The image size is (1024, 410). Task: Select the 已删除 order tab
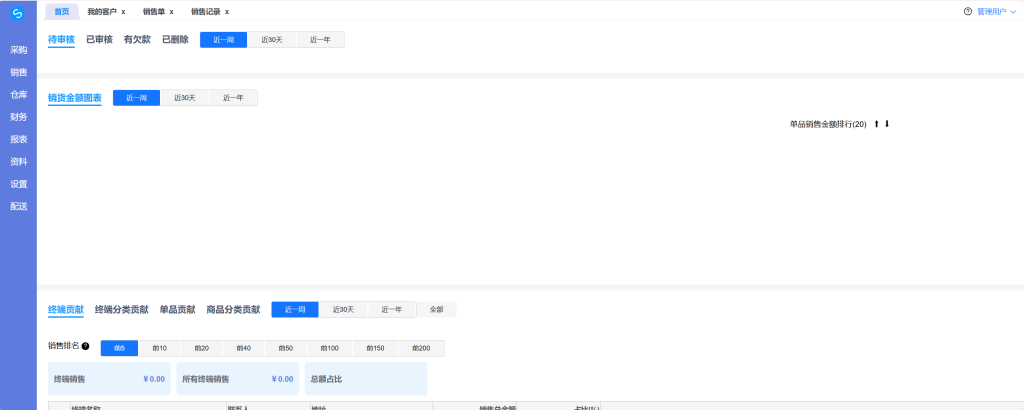(x=175, y=40)
